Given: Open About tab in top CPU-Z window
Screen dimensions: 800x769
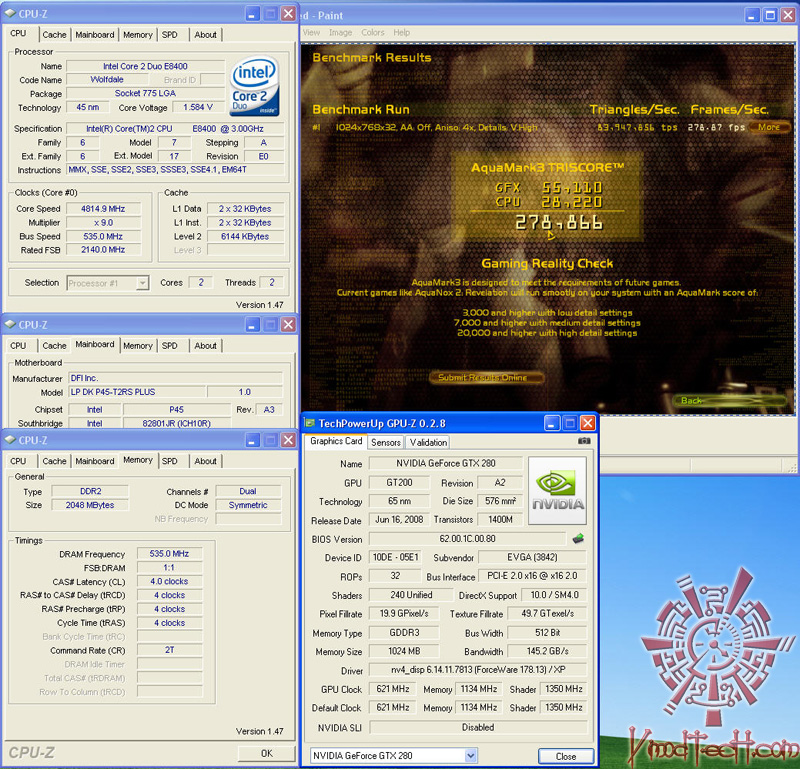Looking at the screenshot, I should tap(206, 35).
